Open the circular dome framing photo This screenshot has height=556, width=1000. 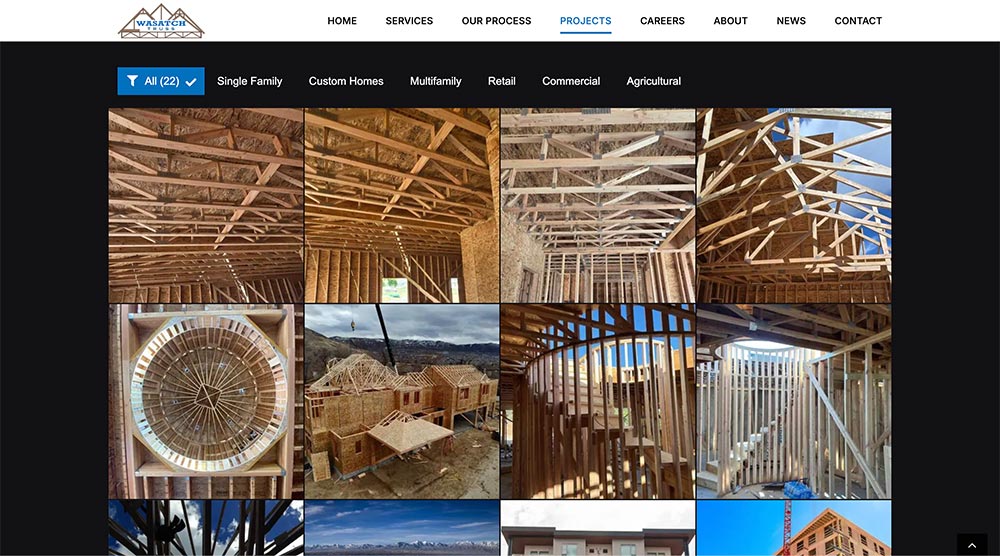point(206,401)
